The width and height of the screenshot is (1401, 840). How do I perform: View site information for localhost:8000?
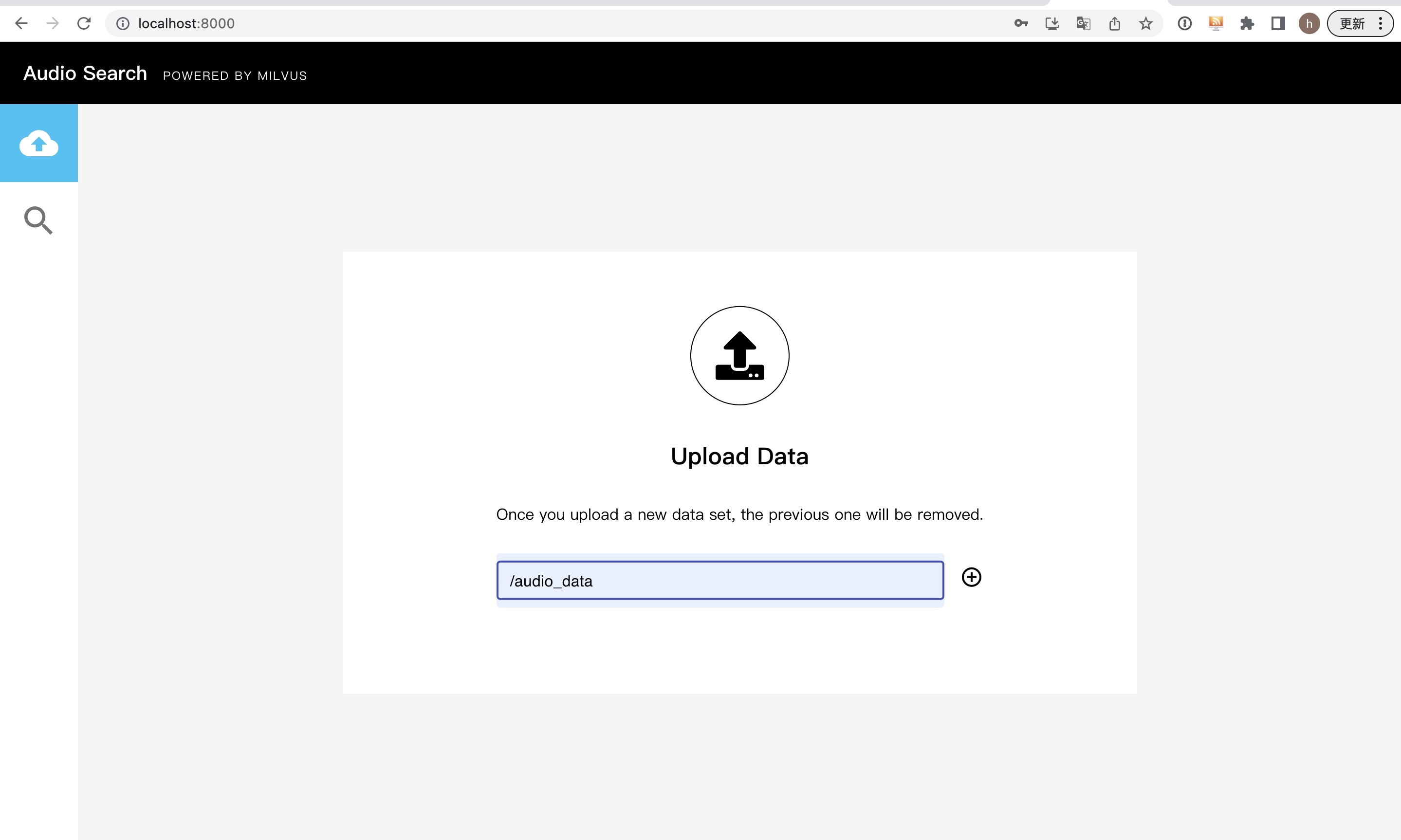point(123,23)
